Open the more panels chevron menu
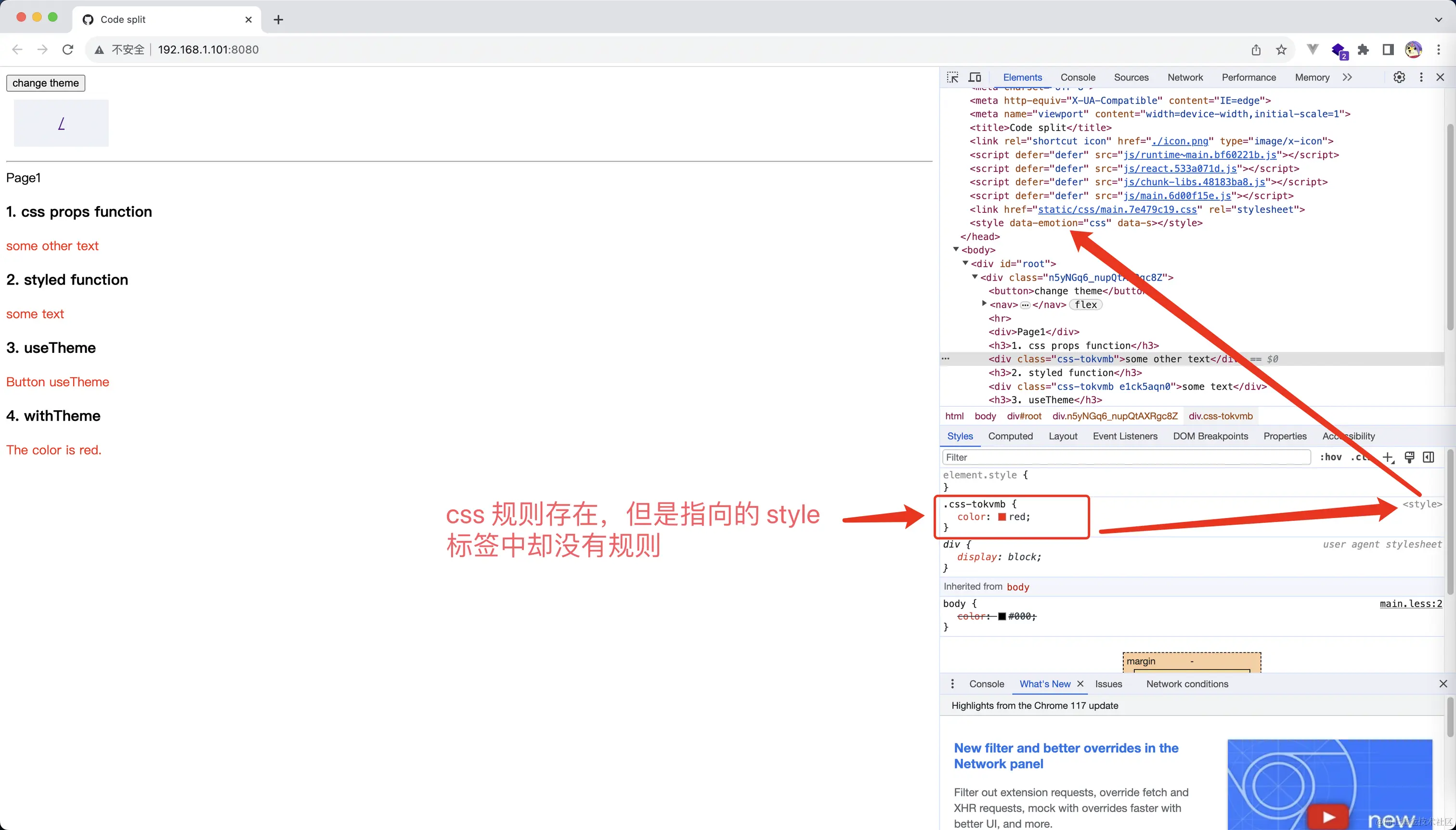Screen dimensions: 1456x830 pyautogui.click(x=1348, y=77)
